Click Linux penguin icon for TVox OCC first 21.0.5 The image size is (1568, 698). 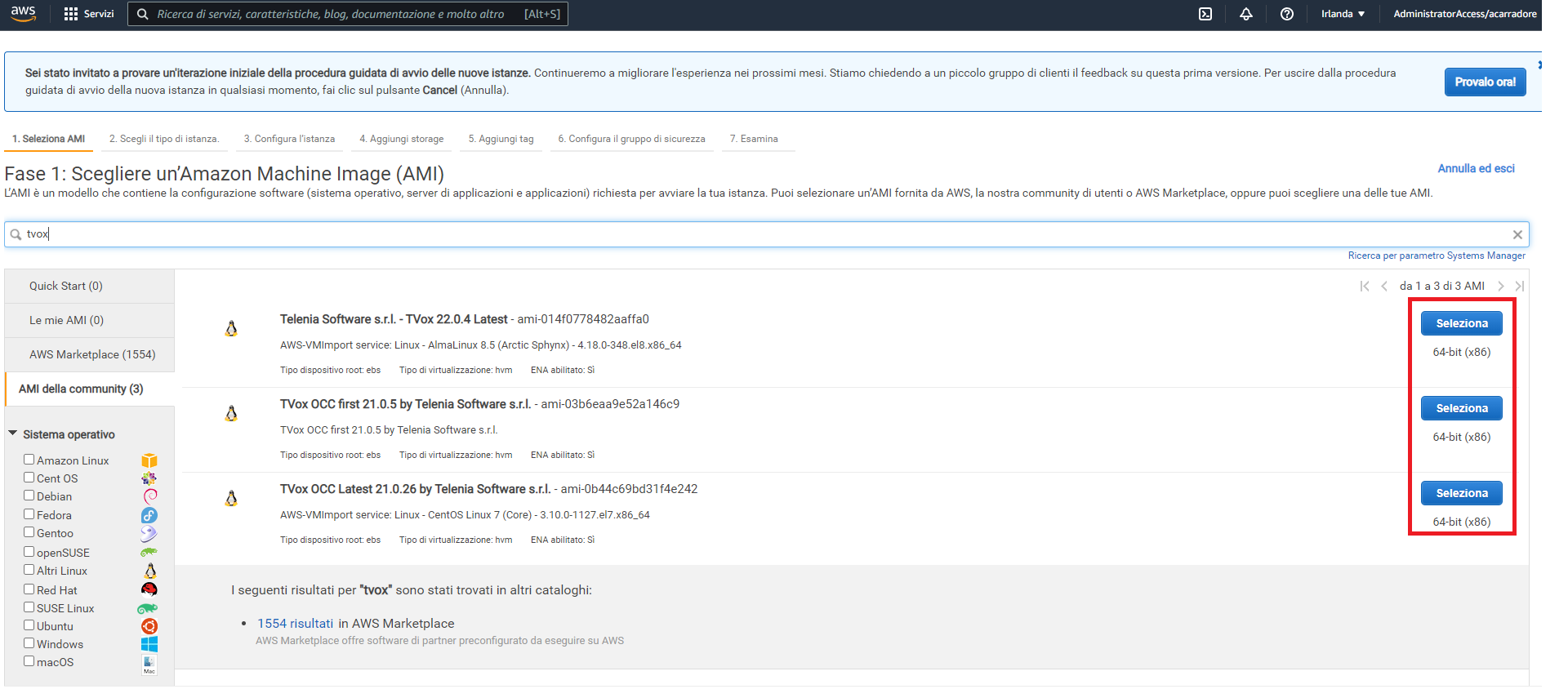tap(231, 413)
